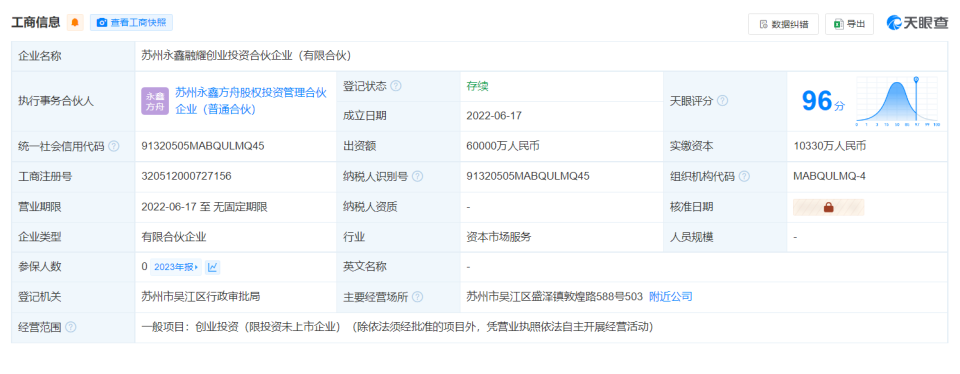The image size is (960, 374).
Task: Click help icon beside 天眼评分
Action: 722,101
